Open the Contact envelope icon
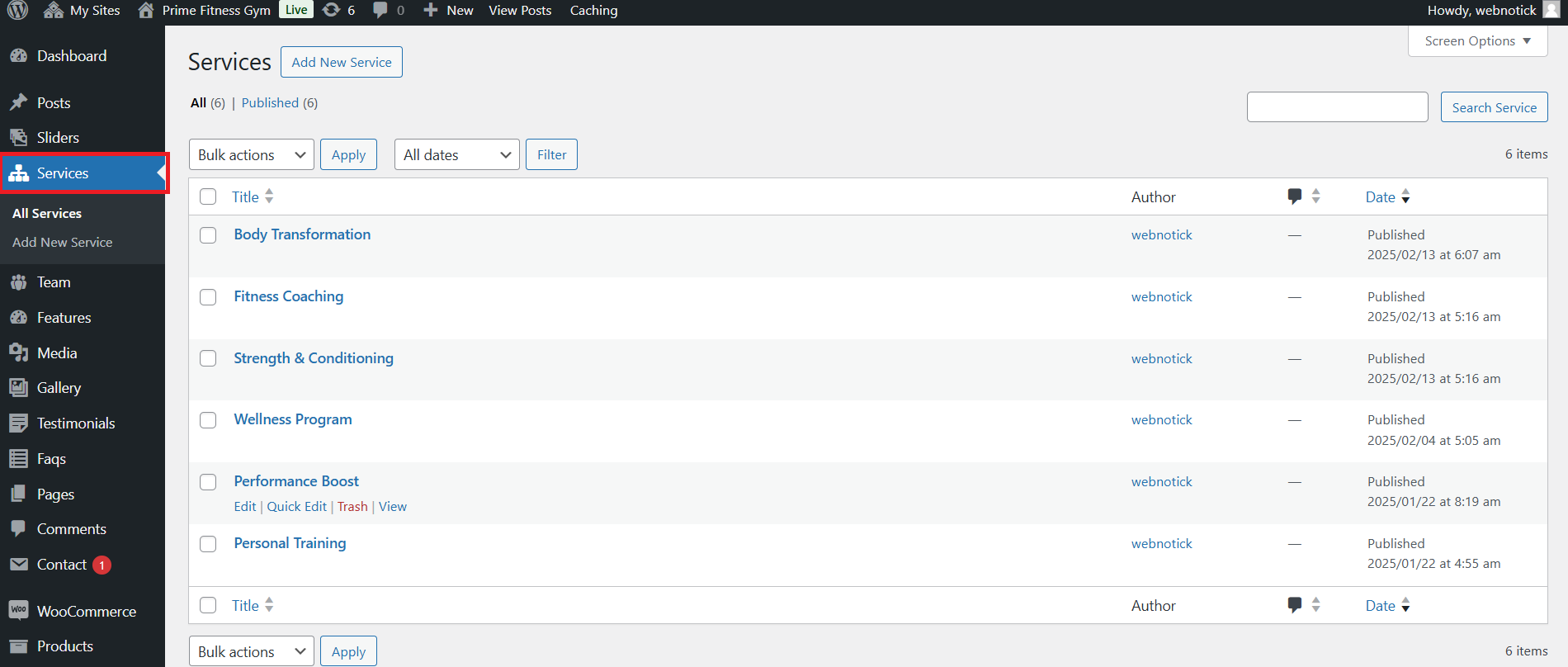The width and height of the screenshot is (1568, 667). point(19,565)
